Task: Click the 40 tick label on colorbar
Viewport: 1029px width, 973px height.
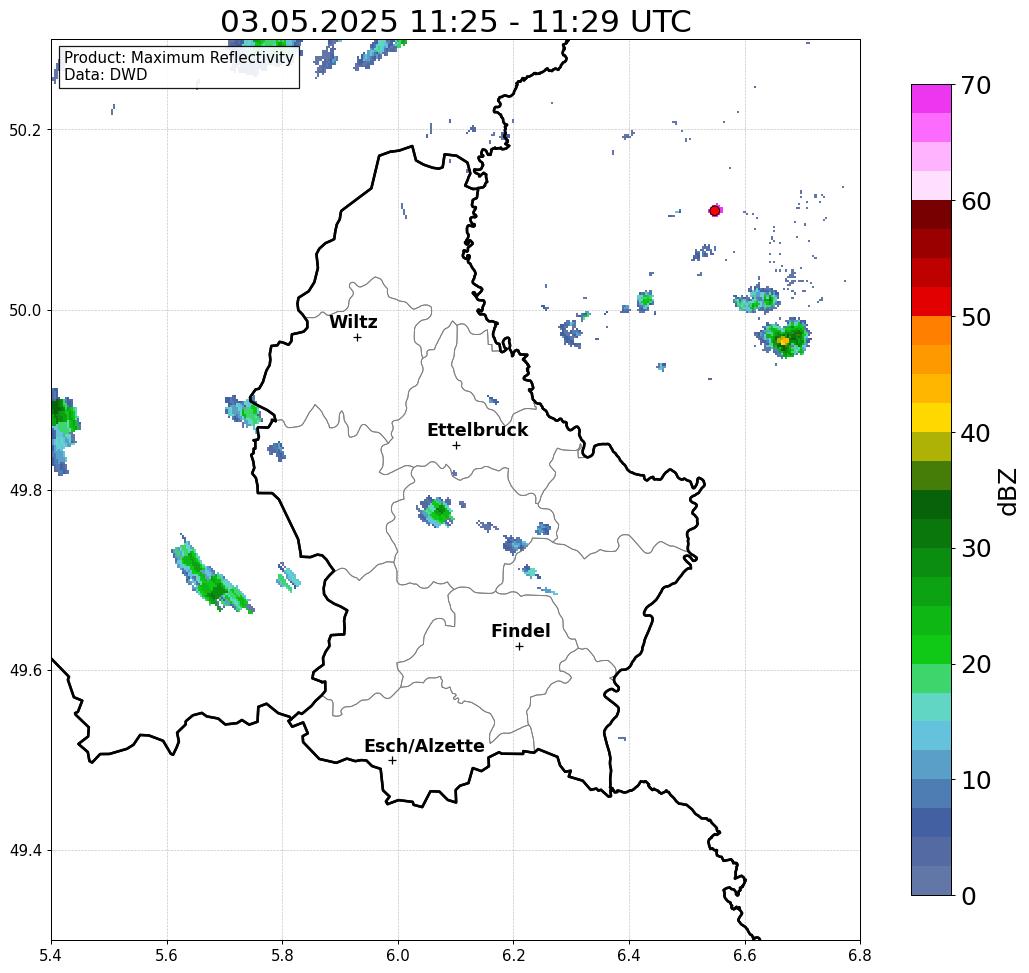Action: tap(975, 433)
